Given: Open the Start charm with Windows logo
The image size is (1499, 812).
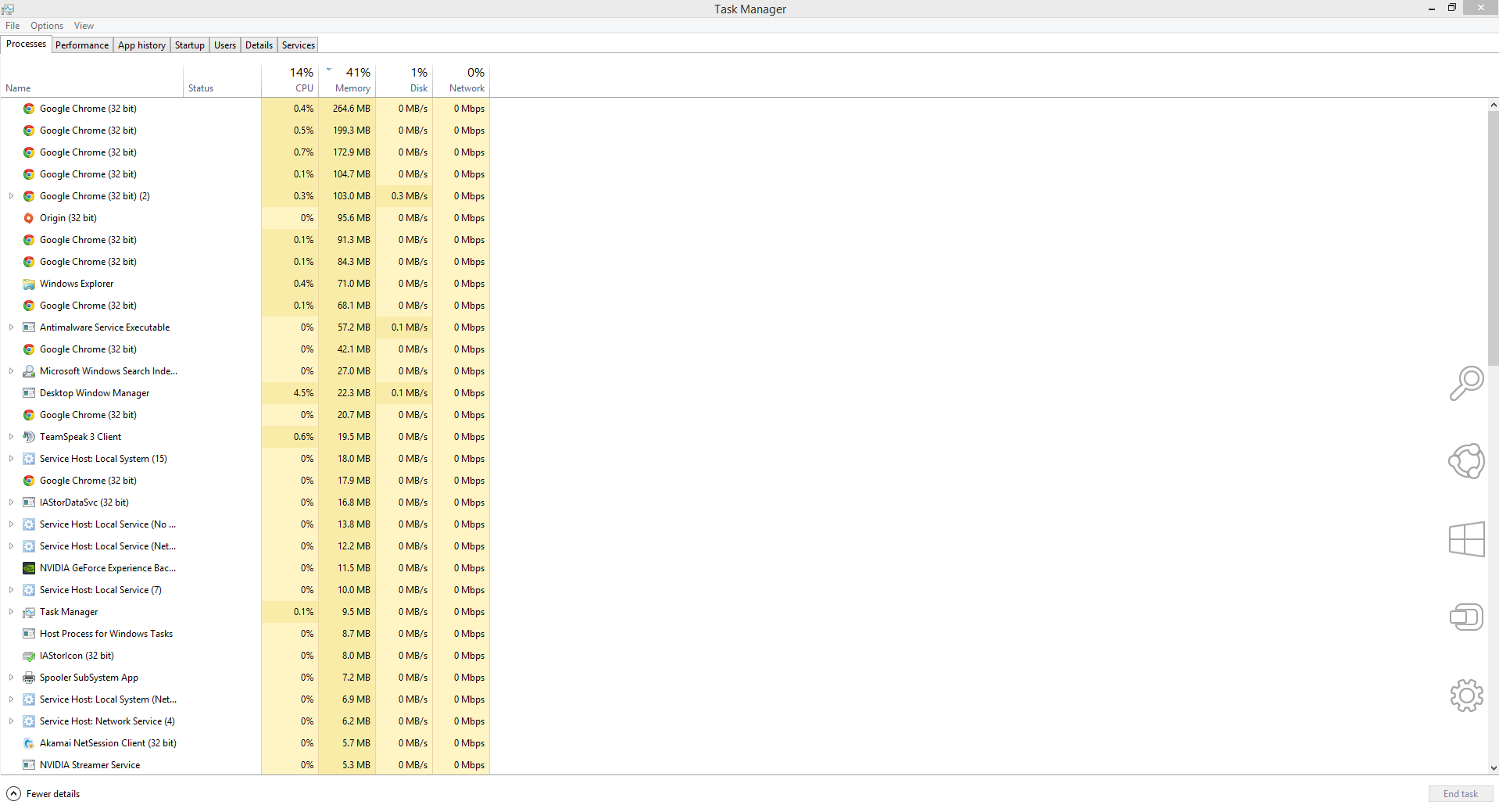Looking at the screenshot, I should [1466, 539].
